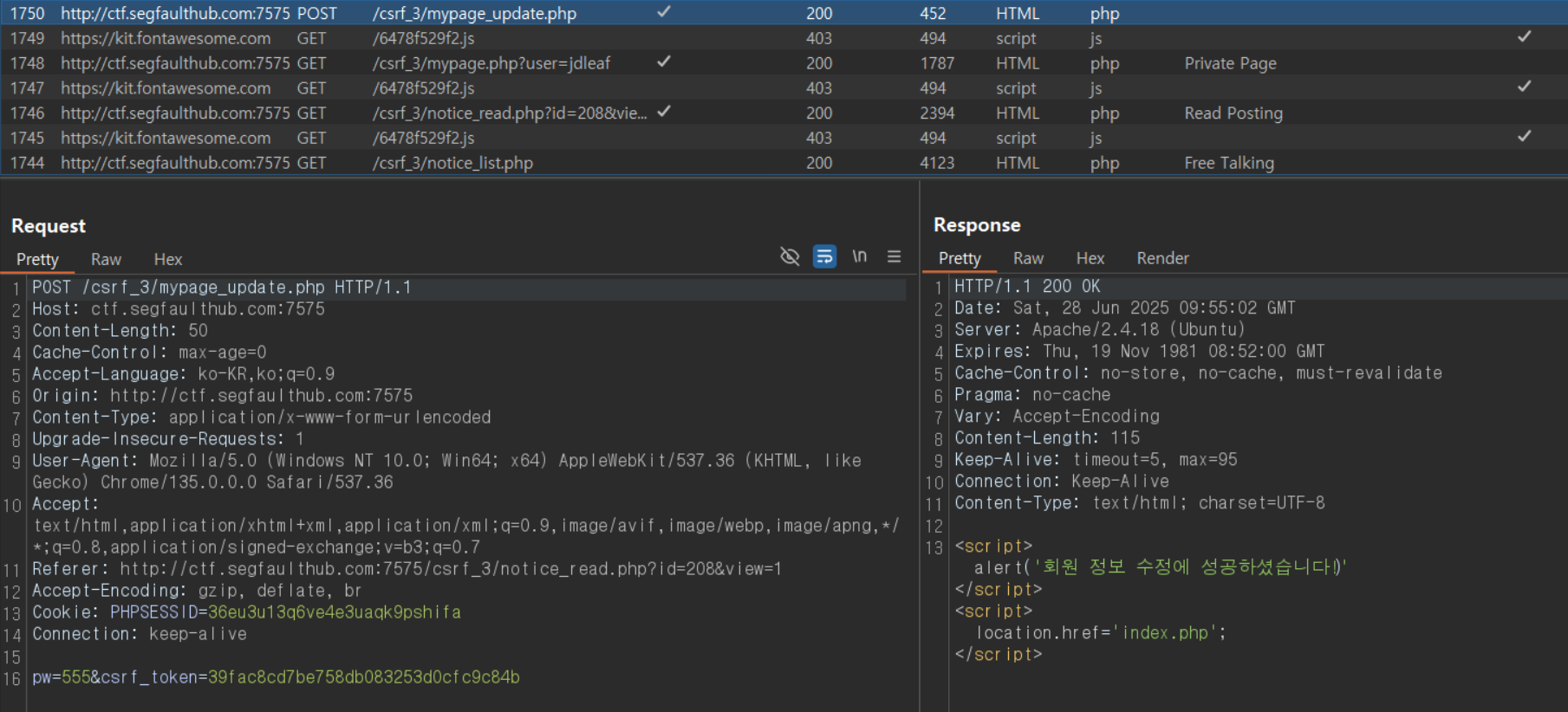Click the 'Free Talking' title cell
This screenshot has height=712, width=1568.
(1229, 163)
